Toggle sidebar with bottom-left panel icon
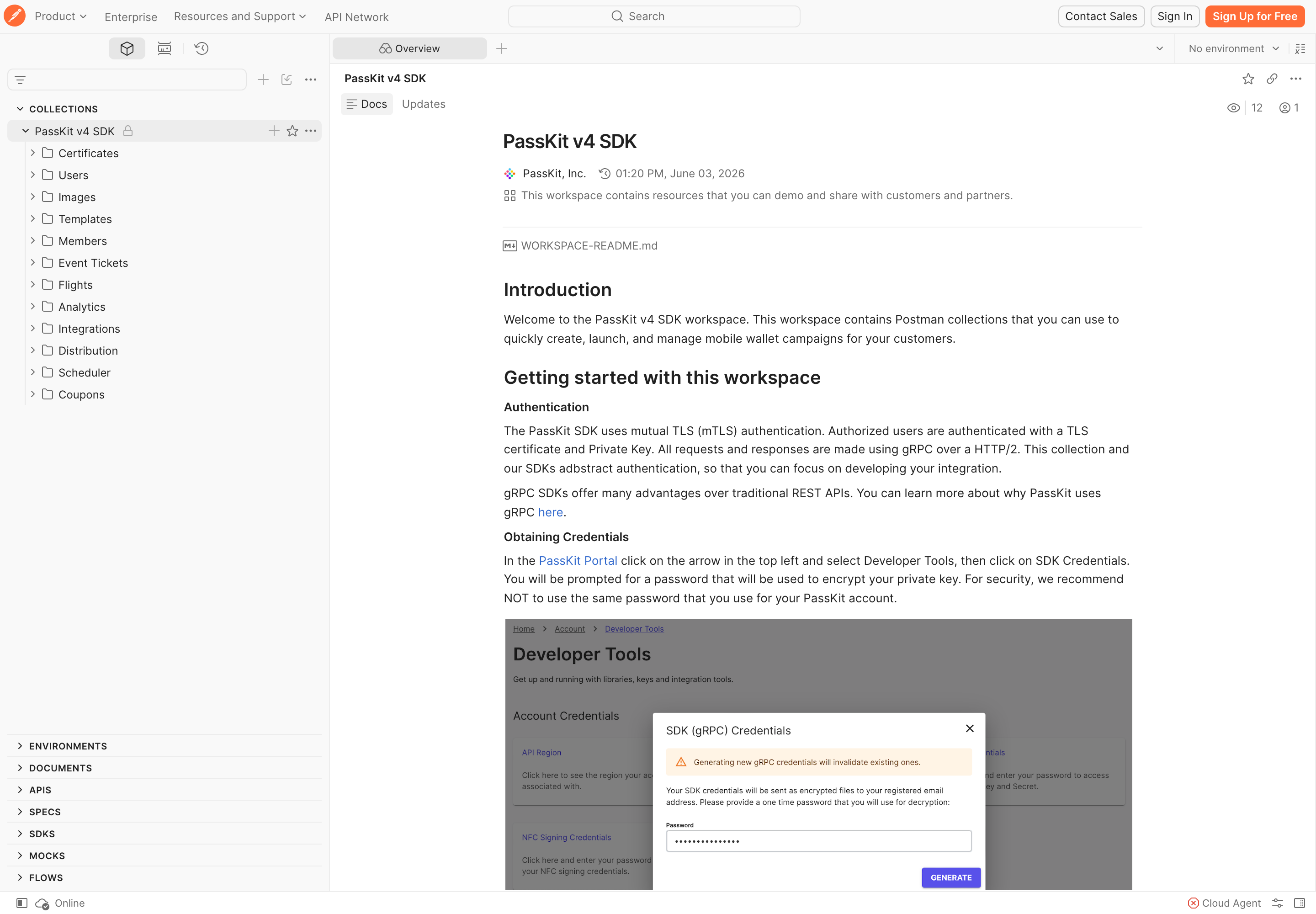This screenshot has height=914, width=1316. coord(22,903)
